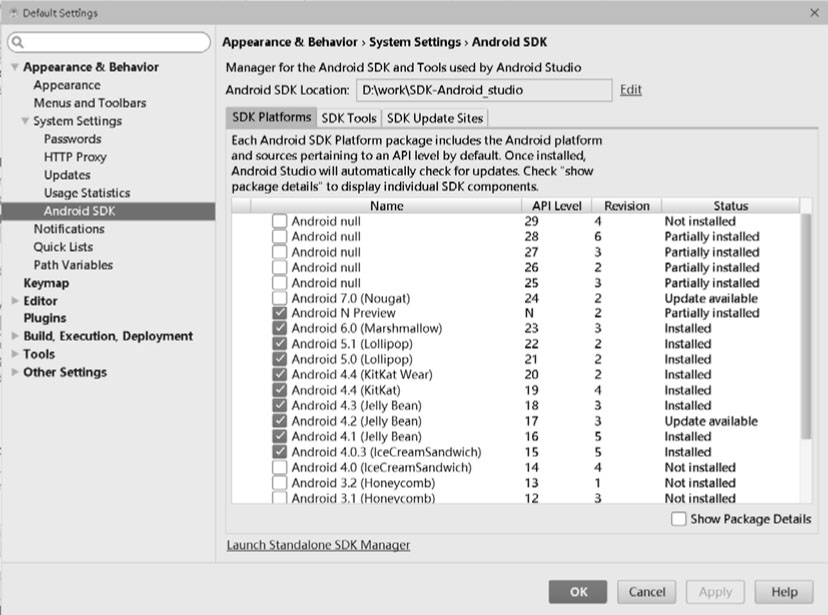Viewport: 828px width, 615px height.
Task: Click the SDK platforms list scrollbar
Action: coord(805,326)
